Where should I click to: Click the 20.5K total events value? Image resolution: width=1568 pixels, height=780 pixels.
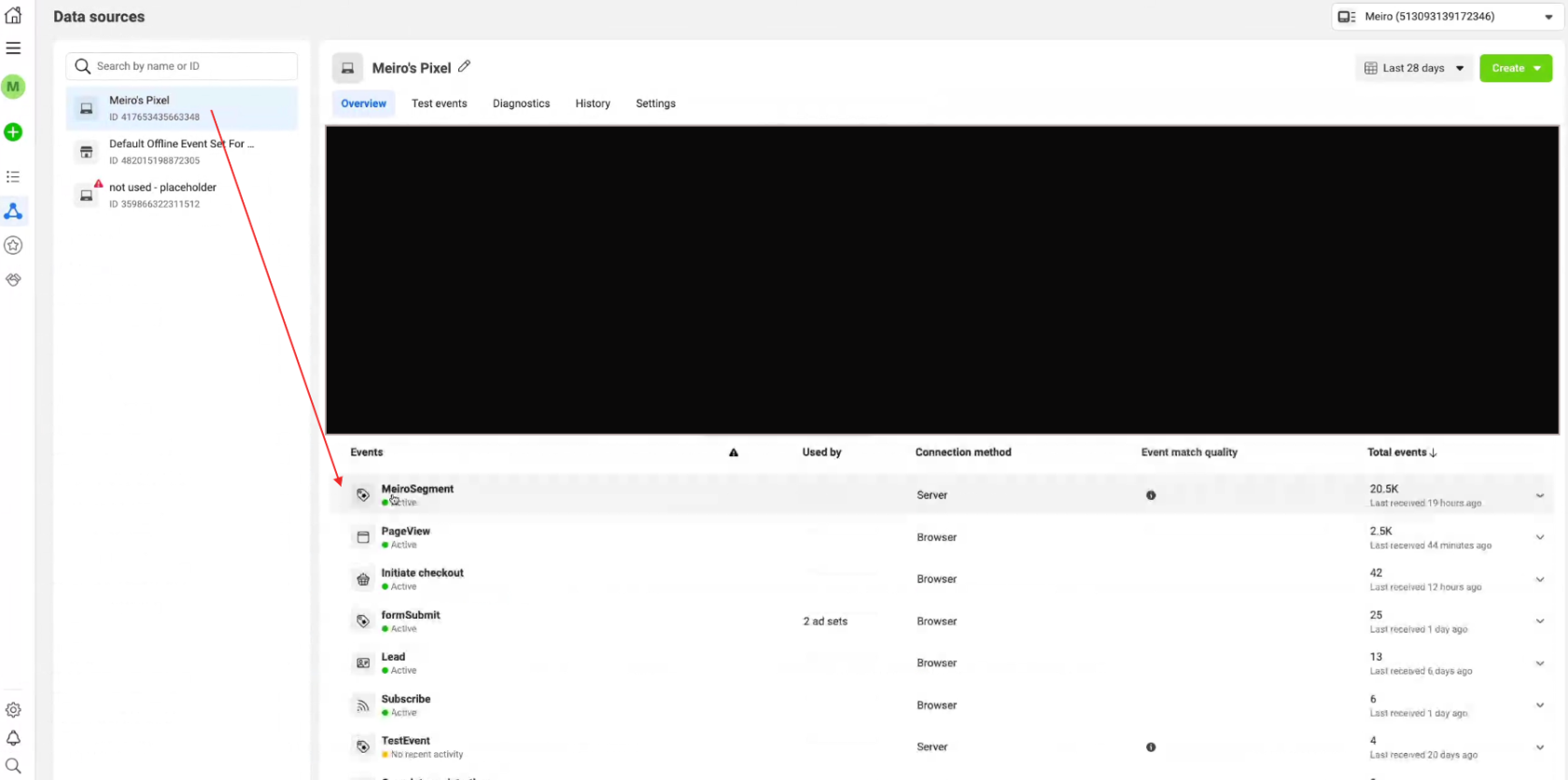(x=1384, y=489)
